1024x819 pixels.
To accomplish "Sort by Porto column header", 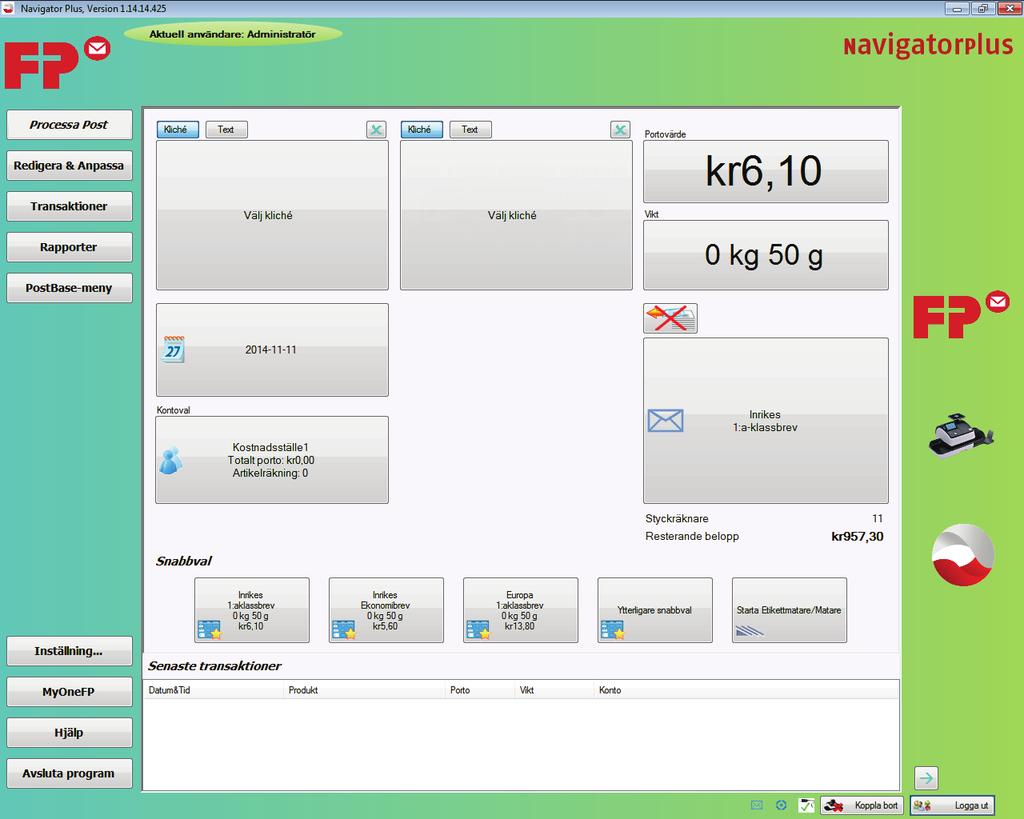I will tap(460, 690).
